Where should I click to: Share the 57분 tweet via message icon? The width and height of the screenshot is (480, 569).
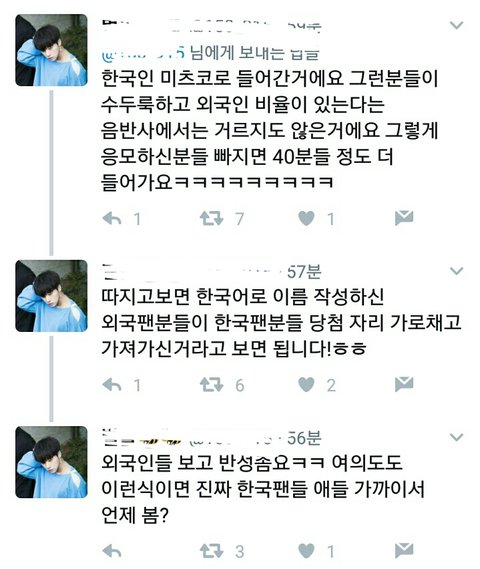point(404,384)
